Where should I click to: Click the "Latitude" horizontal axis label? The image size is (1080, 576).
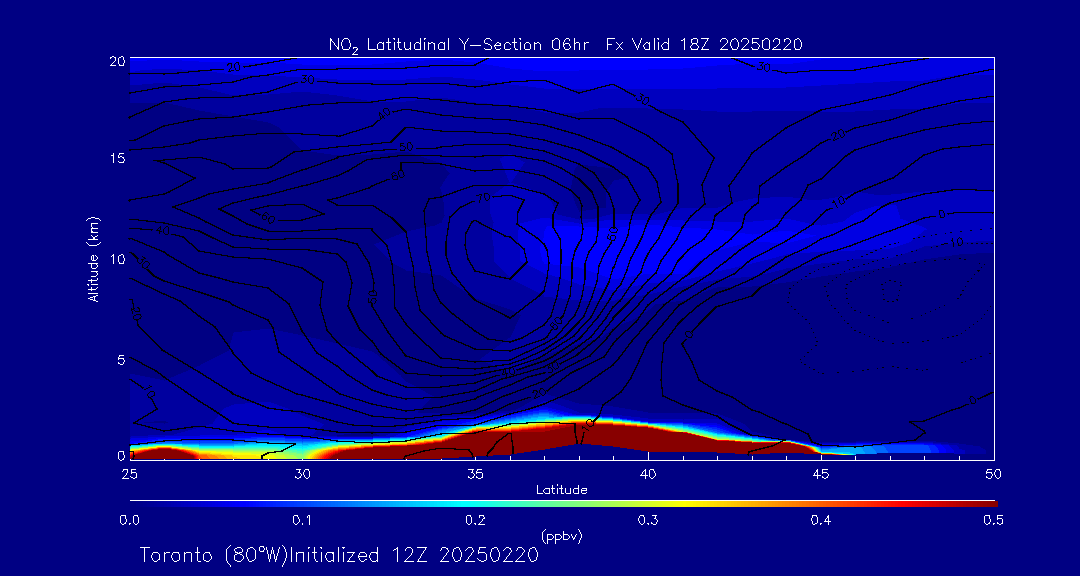click(562, 490)
